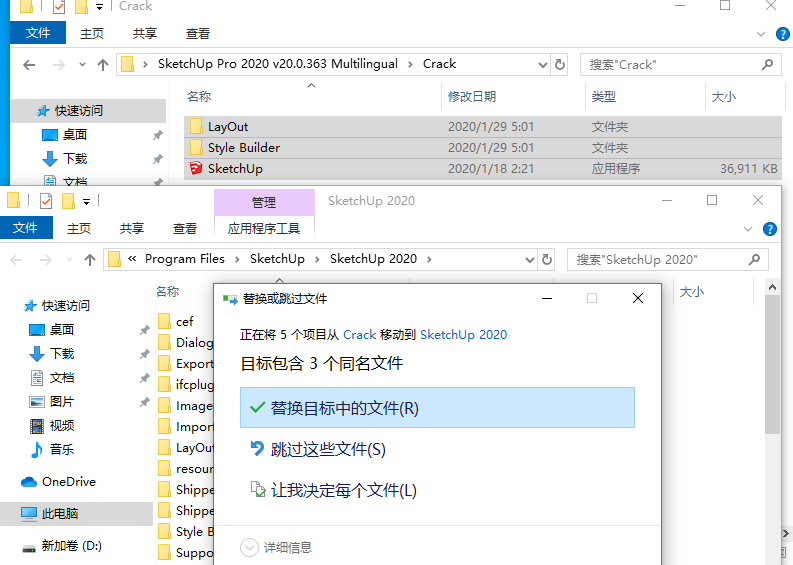
Task: Switch to 查看 tab in SketchUp 2020 window
Action: (185, 229)
